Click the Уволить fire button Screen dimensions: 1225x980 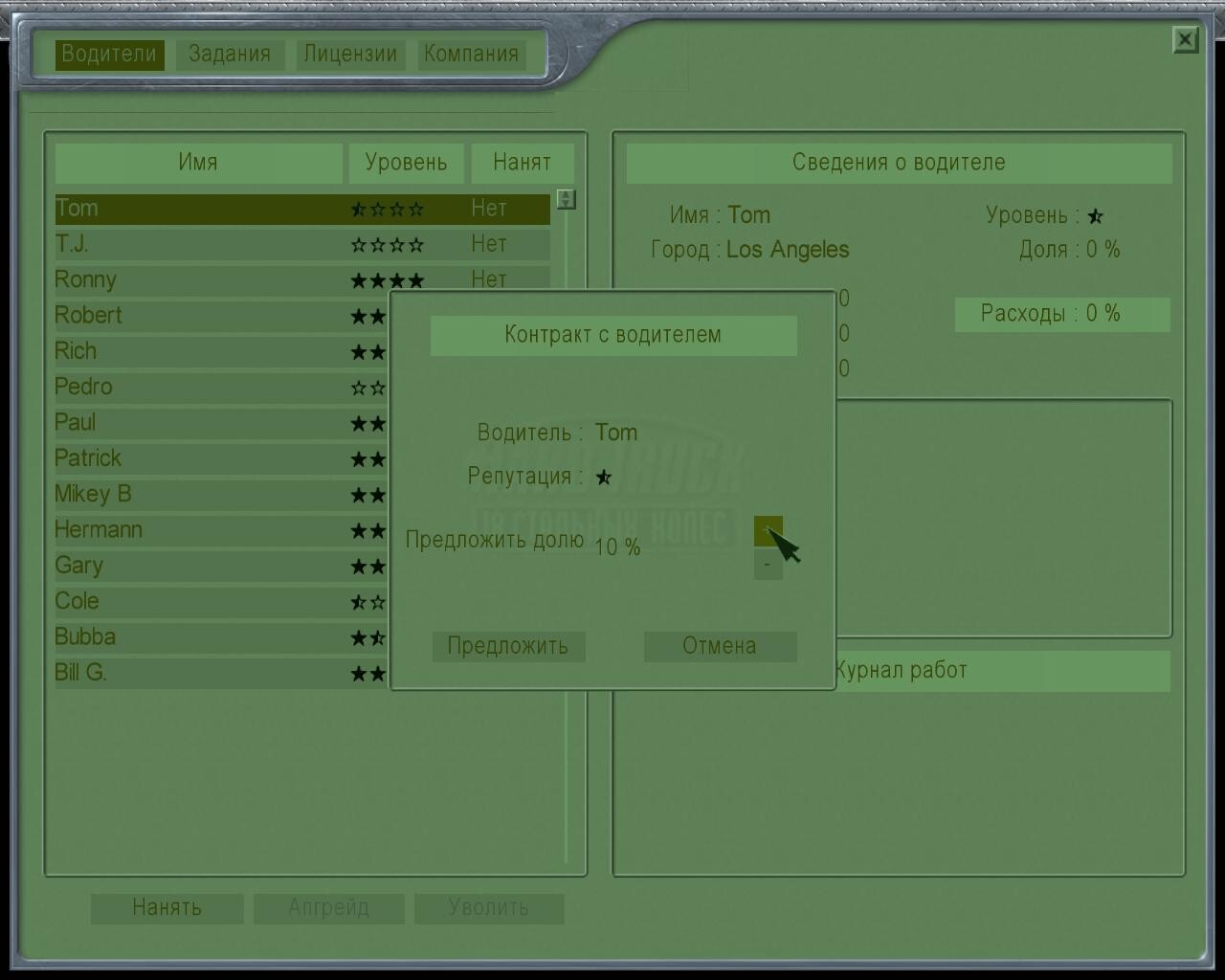click(489, 908)
